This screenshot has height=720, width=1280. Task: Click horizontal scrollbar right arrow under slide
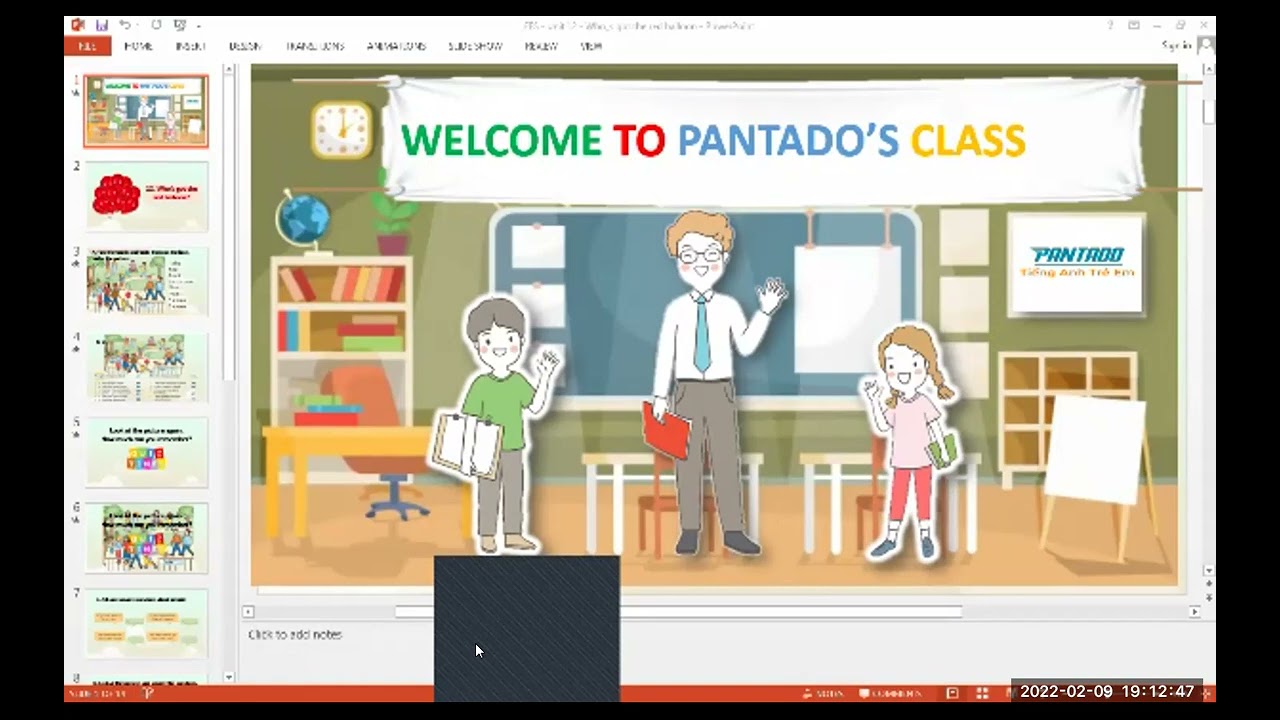pos(1194,611)
